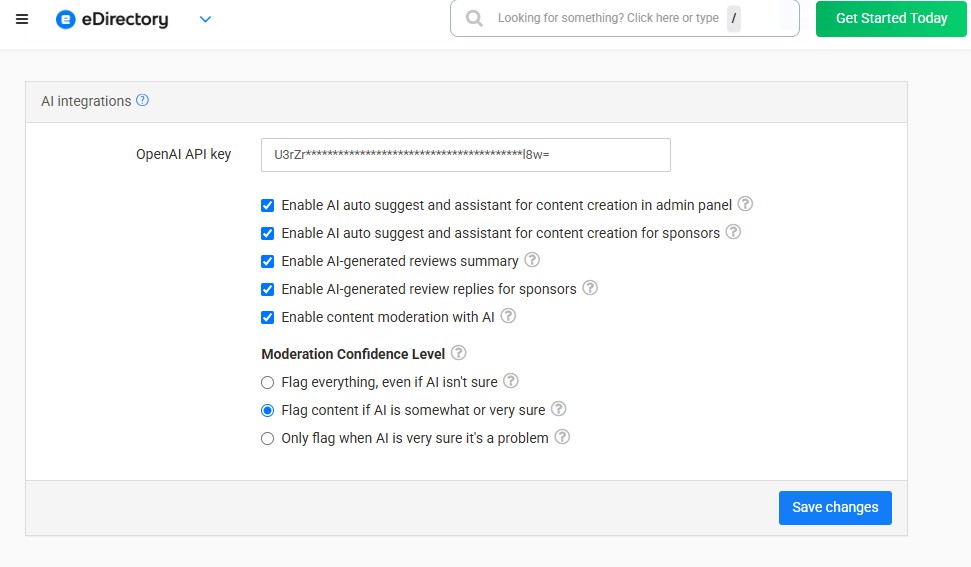
Task: Click the search magnifier icon
Action: [474, 18]
